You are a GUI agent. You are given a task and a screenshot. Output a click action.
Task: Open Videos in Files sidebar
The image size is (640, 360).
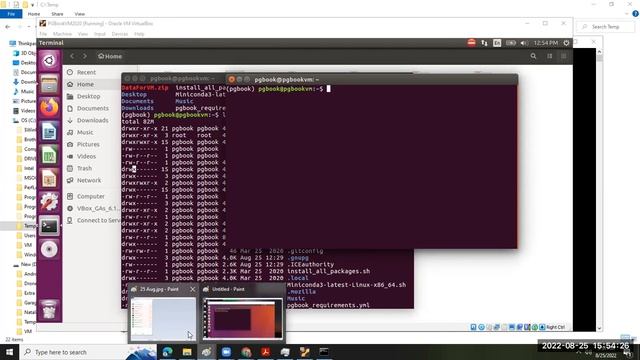pyautogui.click(x=86, y=156)
